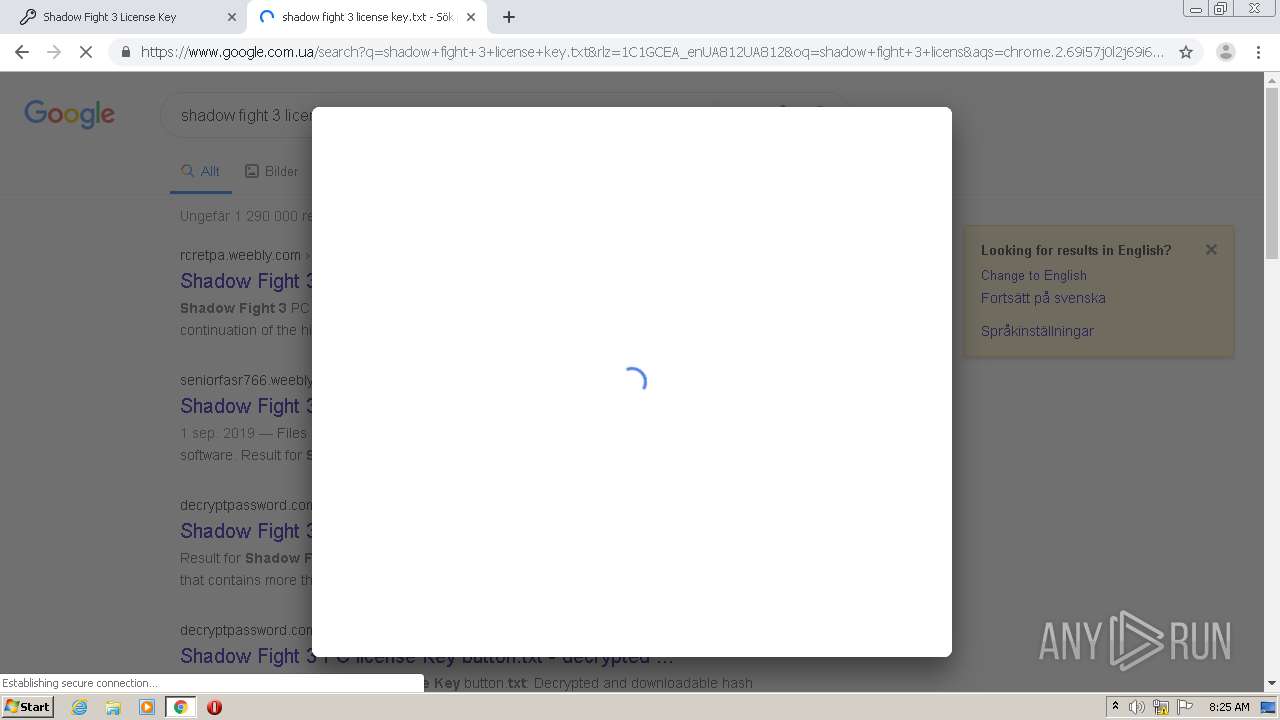Open the Chrome three-dot menu
1280x720 pixels.
[1258, 52]
